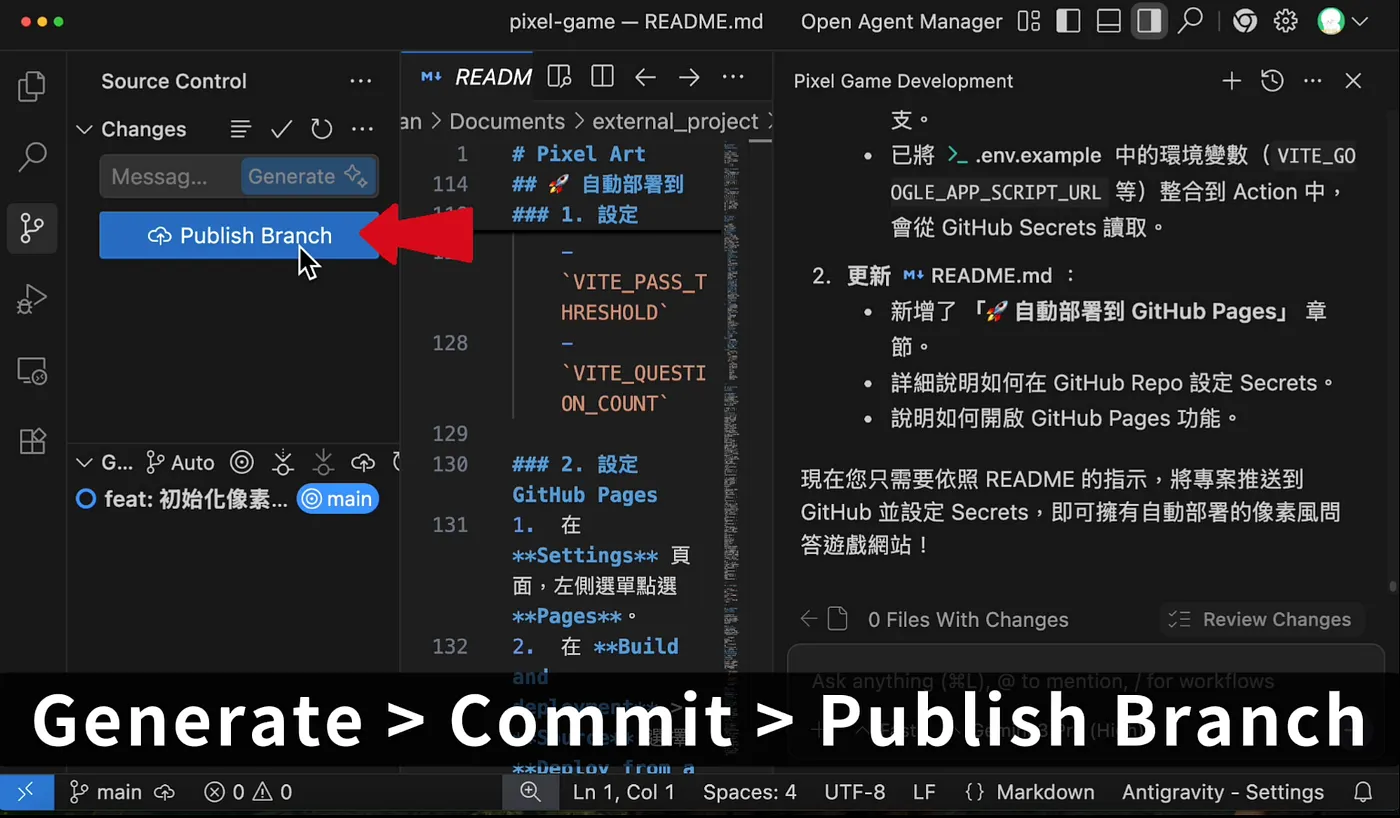This screenshot has width=1400, height=818.
Task: Open the Search view in activity bar
Action: coord(32,156)
